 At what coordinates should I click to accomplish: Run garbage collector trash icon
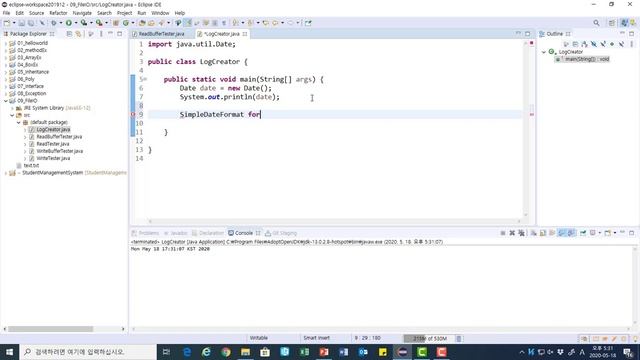pos(458,338)
